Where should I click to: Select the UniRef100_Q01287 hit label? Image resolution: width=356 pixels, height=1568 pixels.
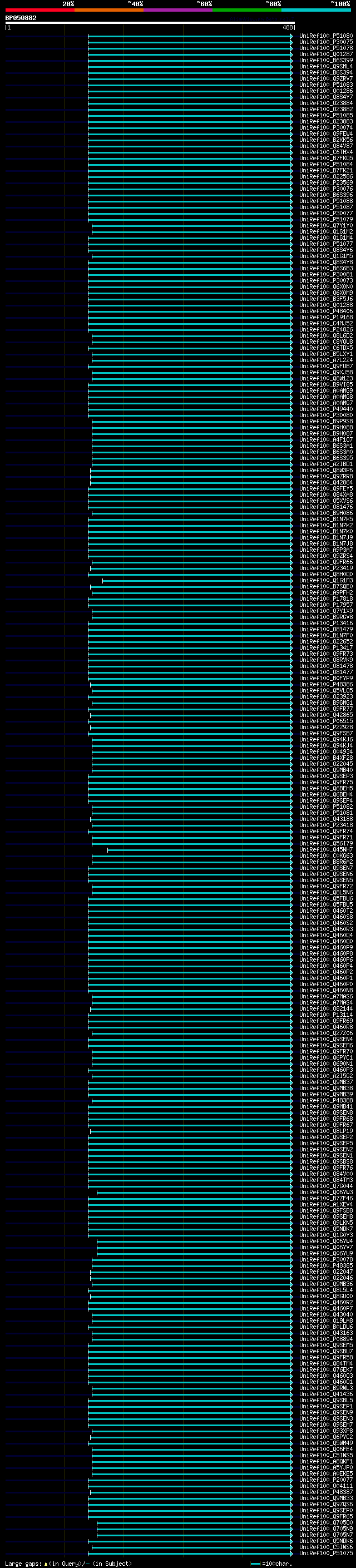pos(326,54)
